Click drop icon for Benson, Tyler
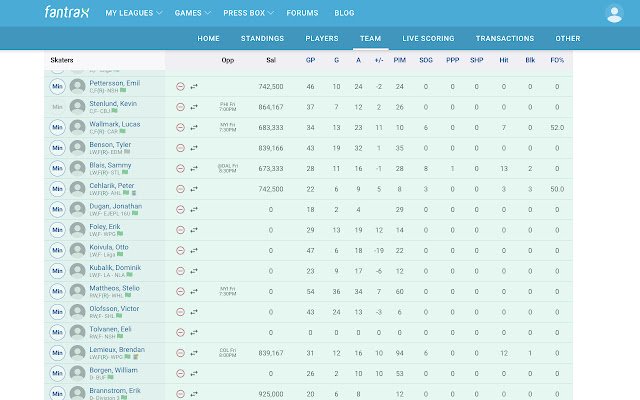The height and width of the screenshot is (400, 640). [180, 148]
